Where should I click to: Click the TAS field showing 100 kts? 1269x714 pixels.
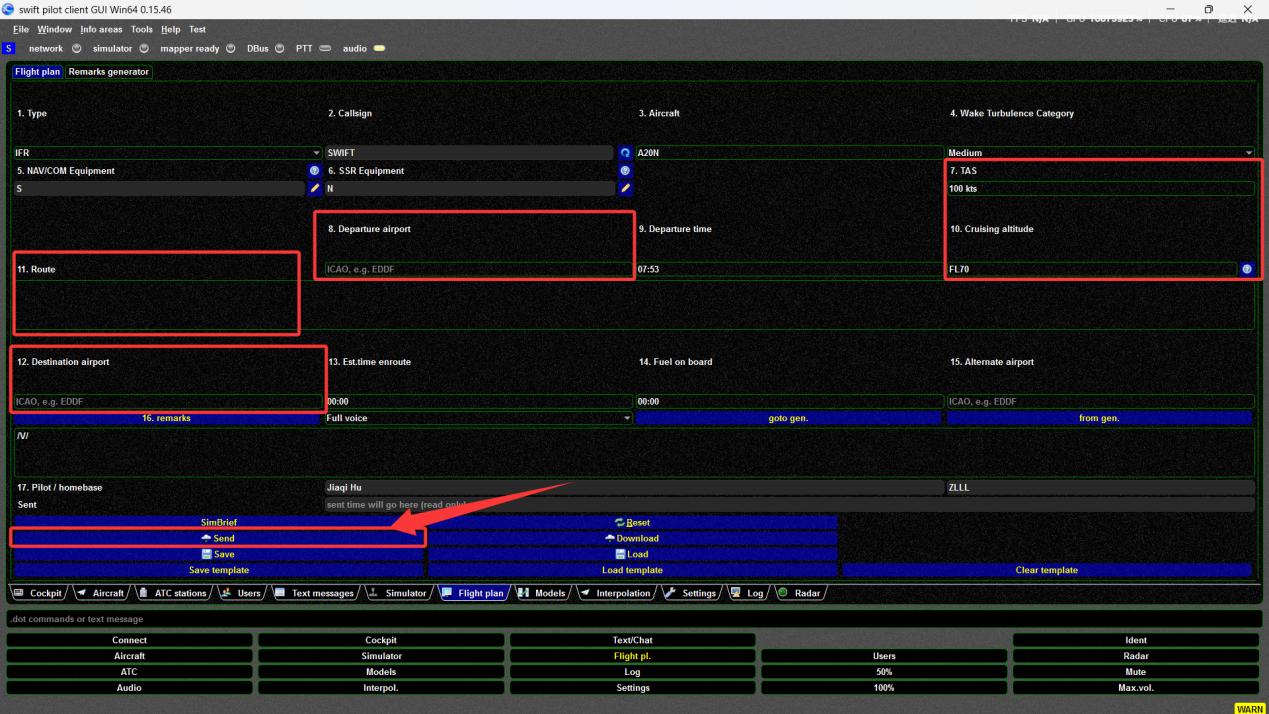click(1101, 188)
